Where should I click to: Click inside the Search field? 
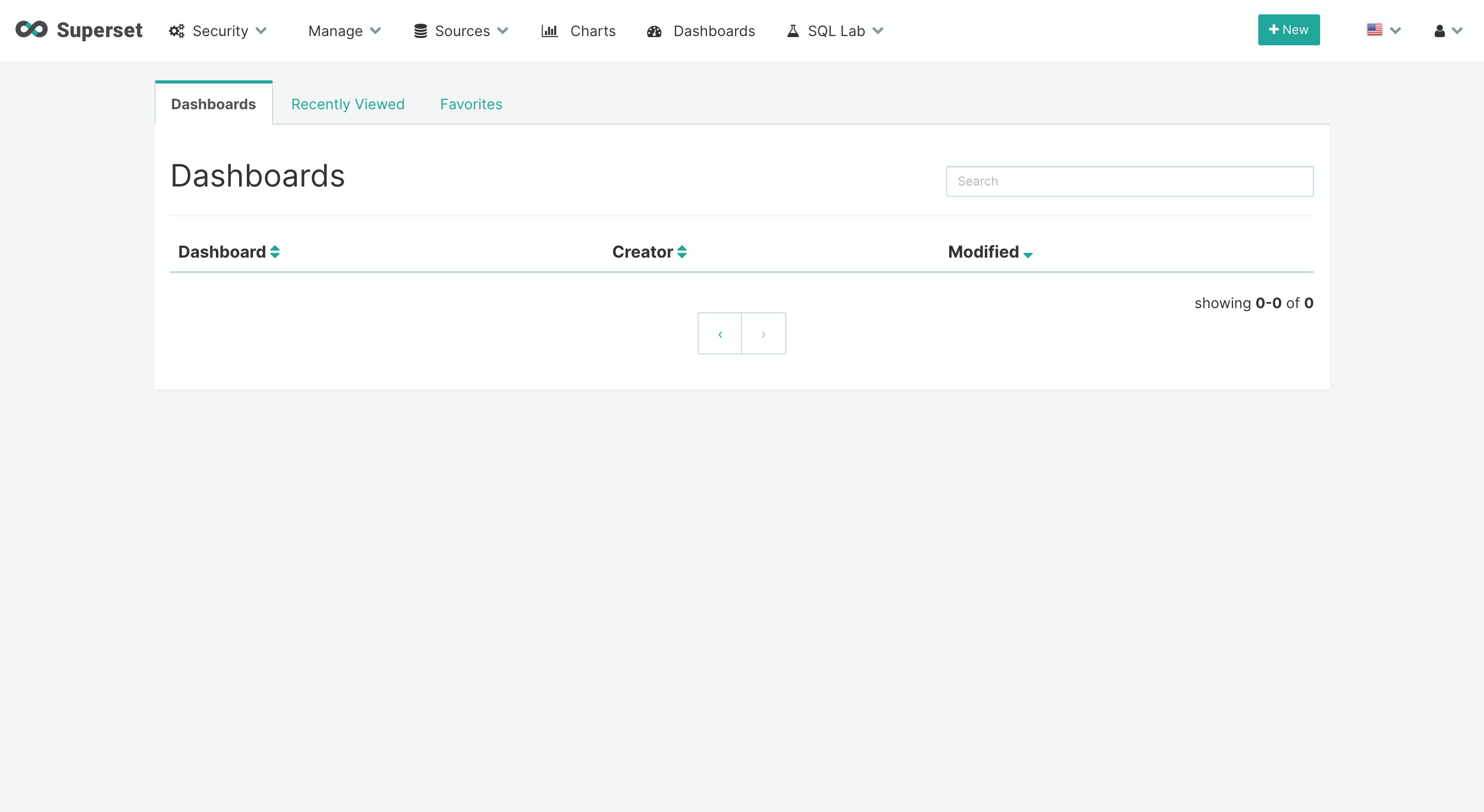tap(1128, 181)
